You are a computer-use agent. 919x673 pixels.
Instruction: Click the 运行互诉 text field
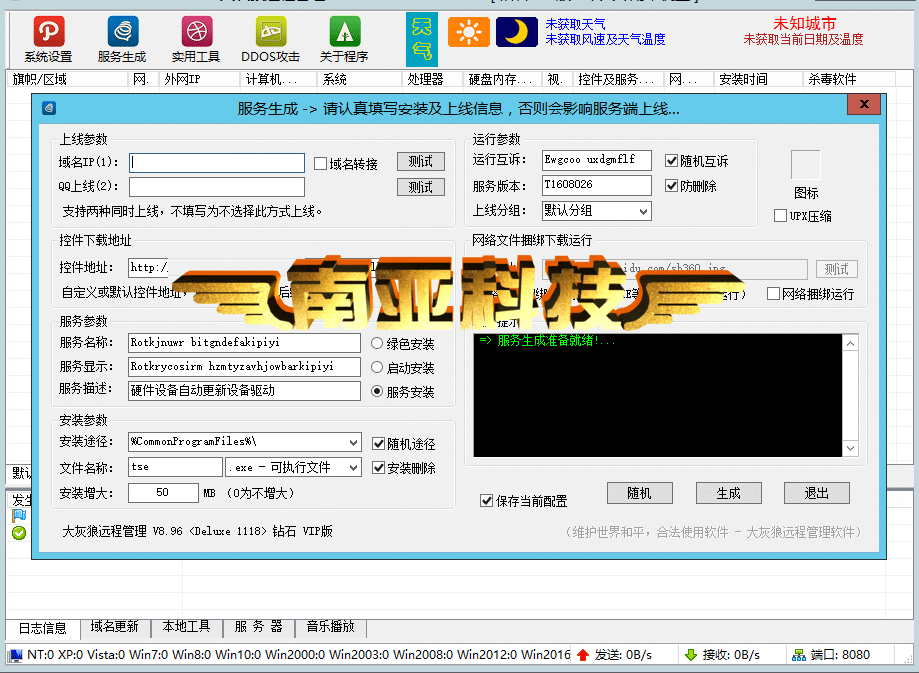tap(597, 159)
